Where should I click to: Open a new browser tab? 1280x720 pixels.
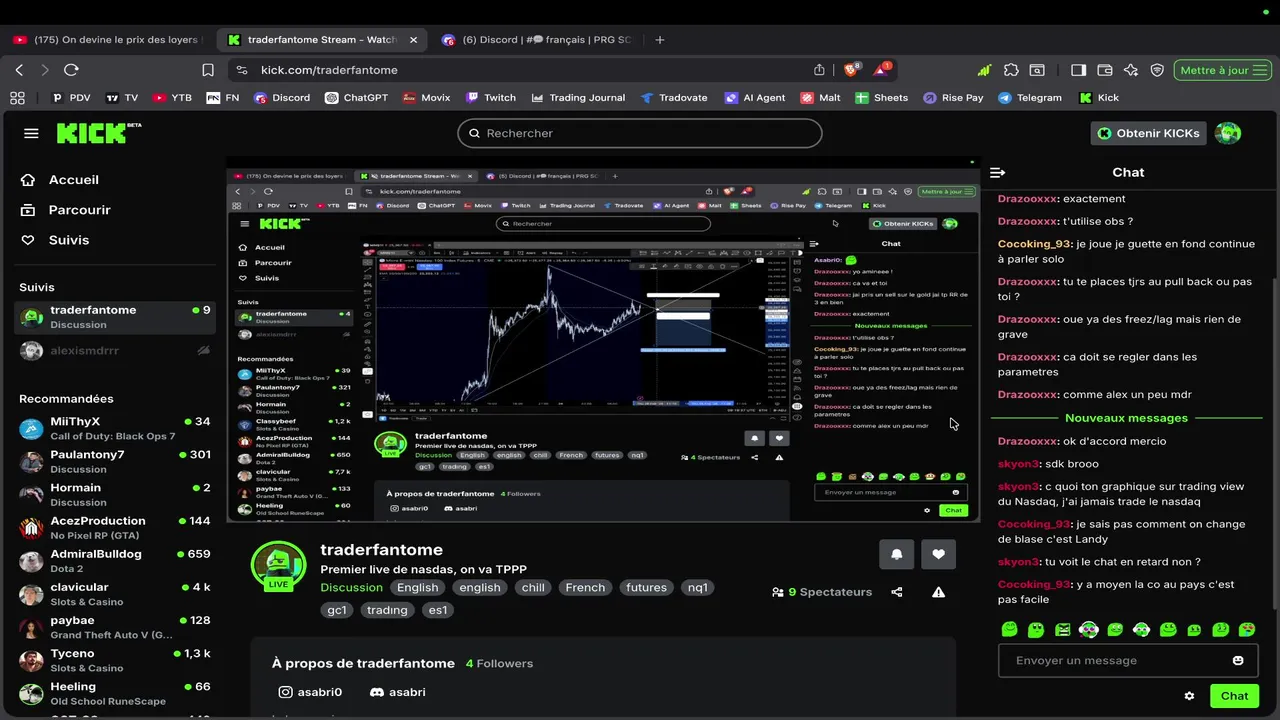[x=660, y=40]
